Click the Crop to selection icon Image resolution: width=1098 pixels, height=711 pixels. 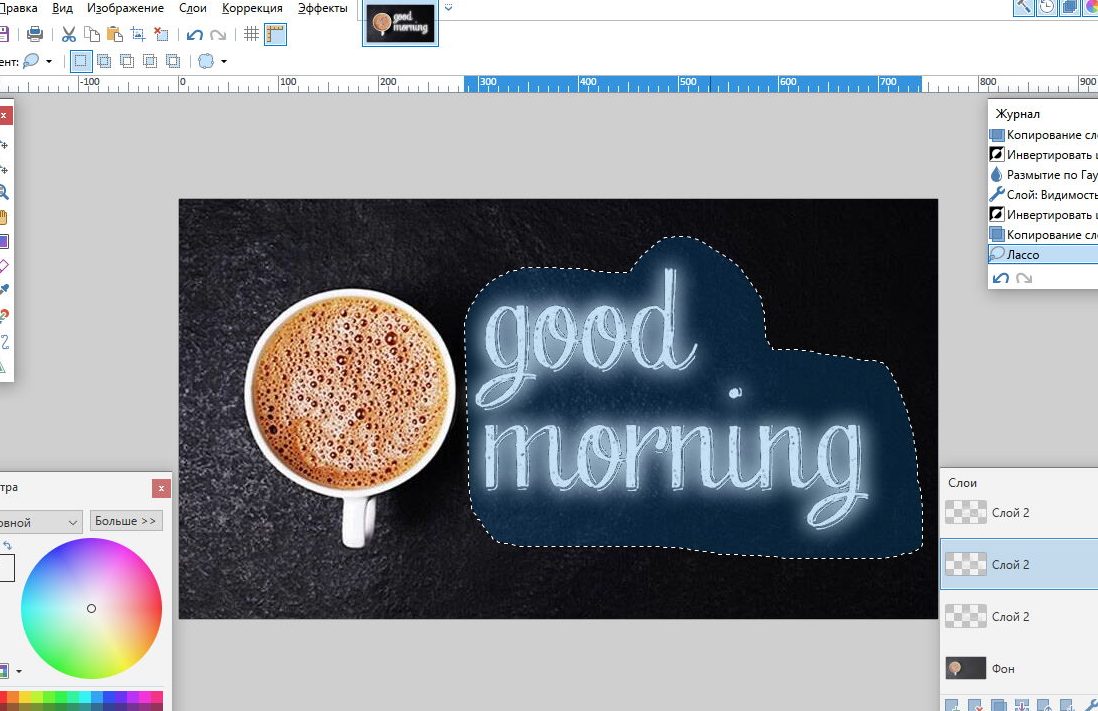pyautogui.click(x=138, y=34)
